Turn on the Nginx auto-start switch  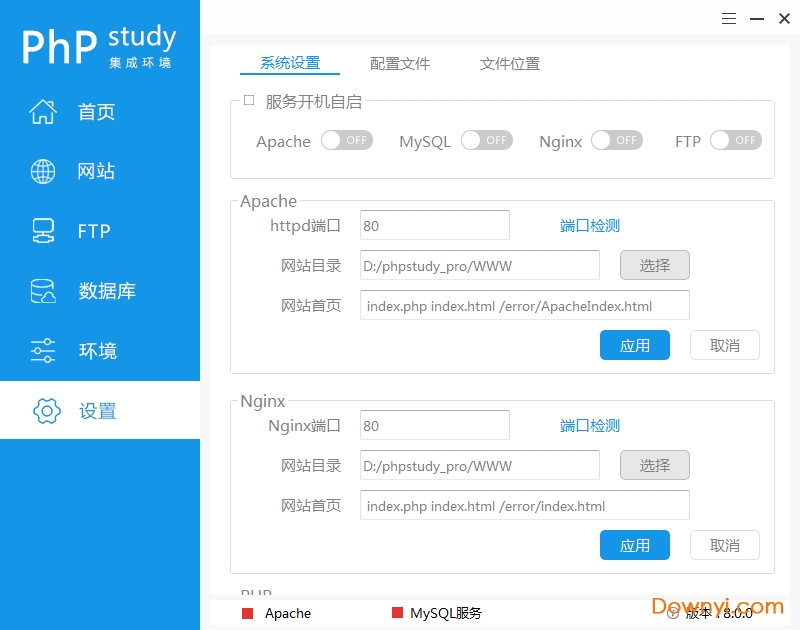pos(616,141)
